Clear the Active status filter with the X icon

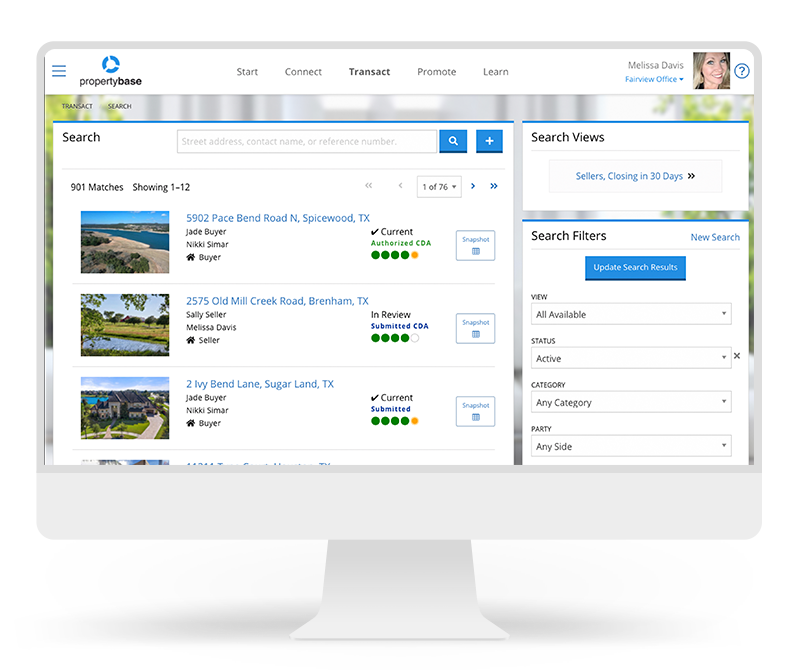(x=736, y=356)
